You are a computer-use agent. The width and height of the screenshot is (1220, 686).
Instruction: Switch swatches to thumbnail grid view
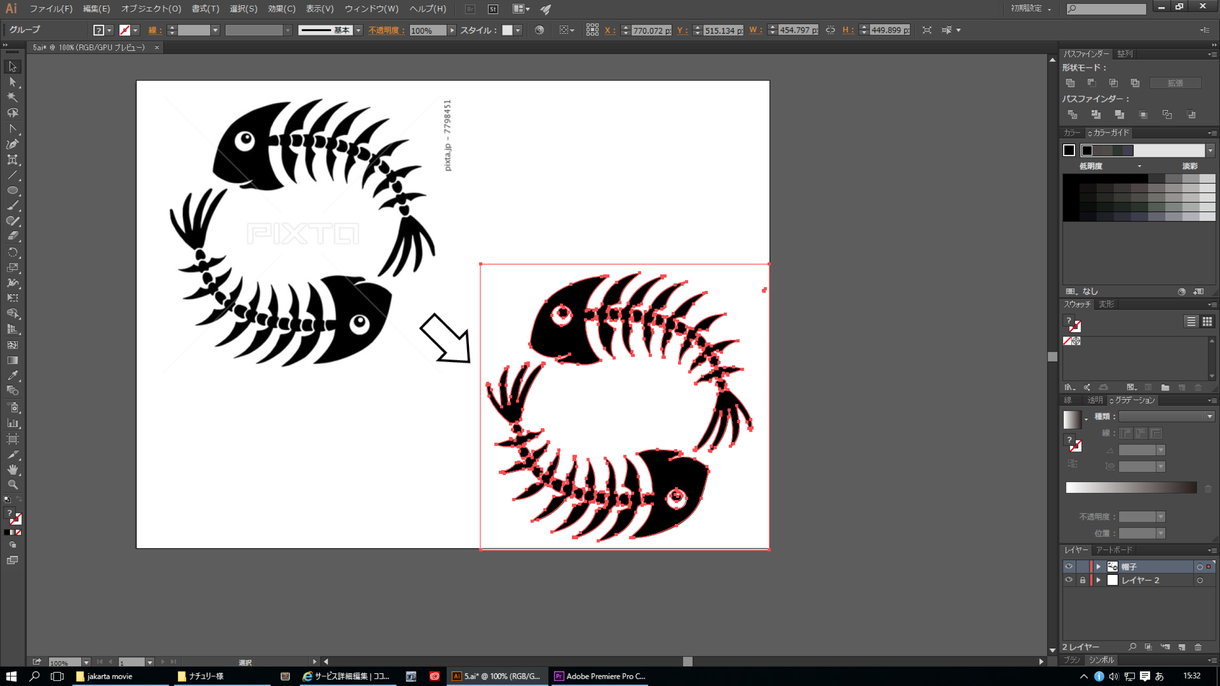click(1207, 322)
